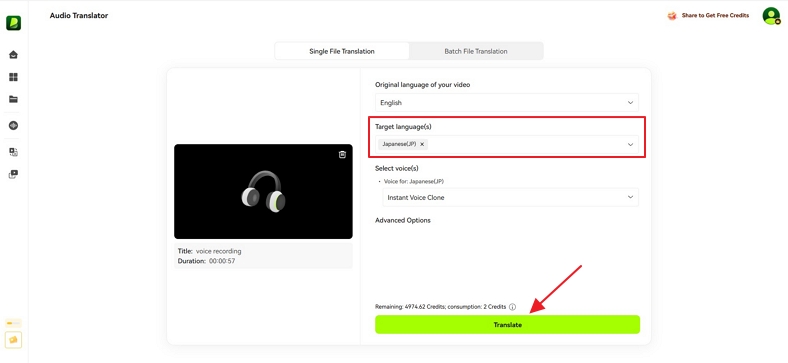Click the Voice for: Japanese(JP) label
788x363 pixels.
coord(413,181)
